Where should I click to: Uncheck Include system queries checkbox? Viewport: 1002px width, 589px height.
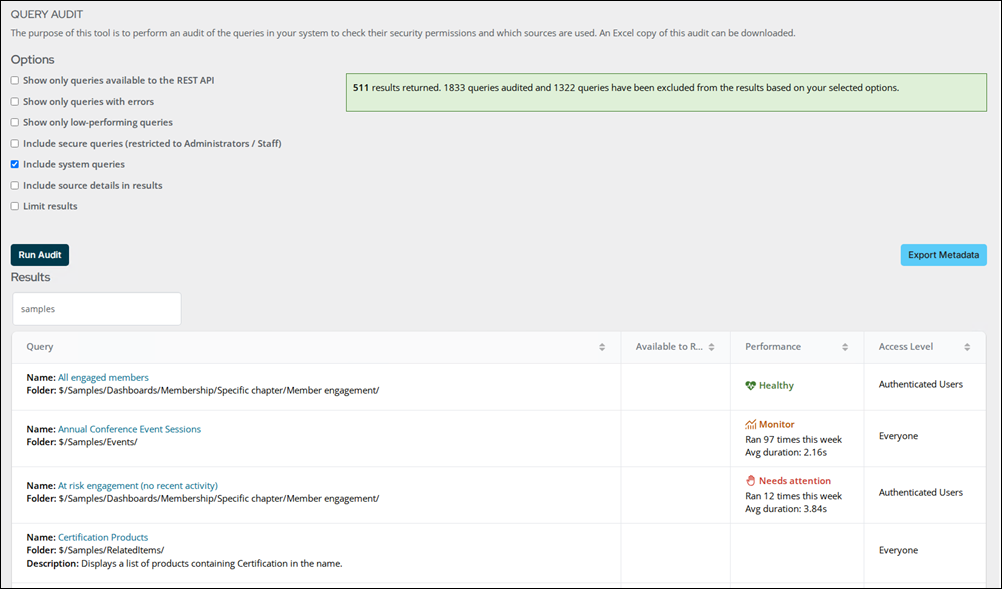[x=15, y=164]
